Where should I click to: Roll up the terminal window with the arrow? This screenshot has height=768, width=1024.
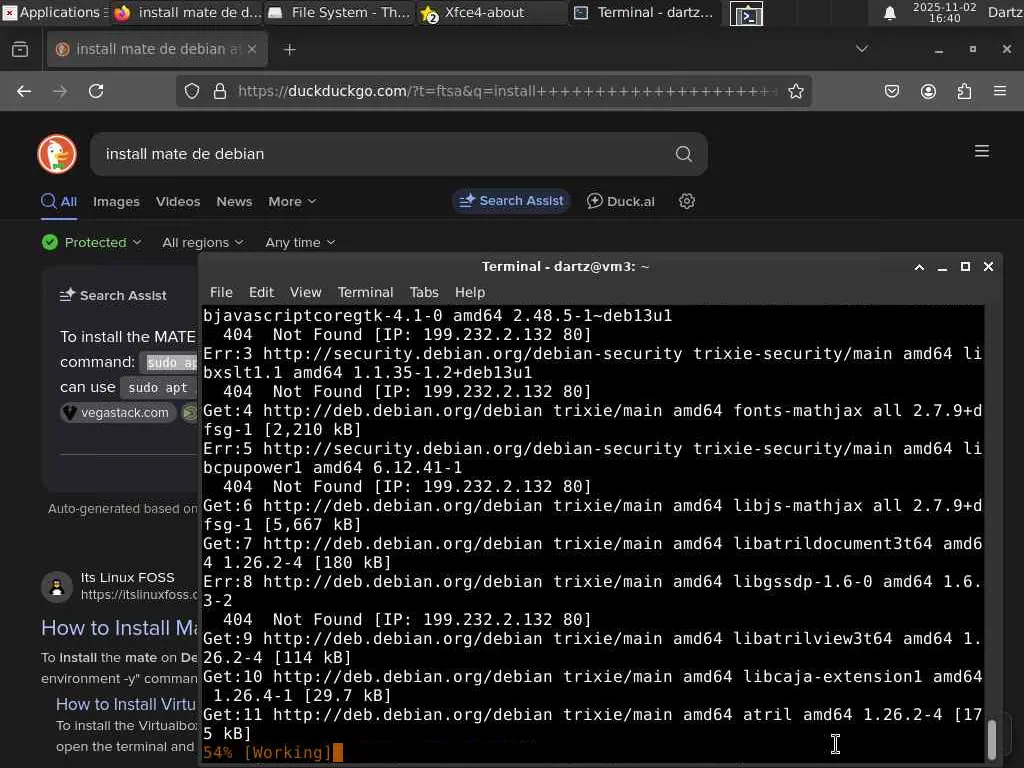click(x=919, y=267)
